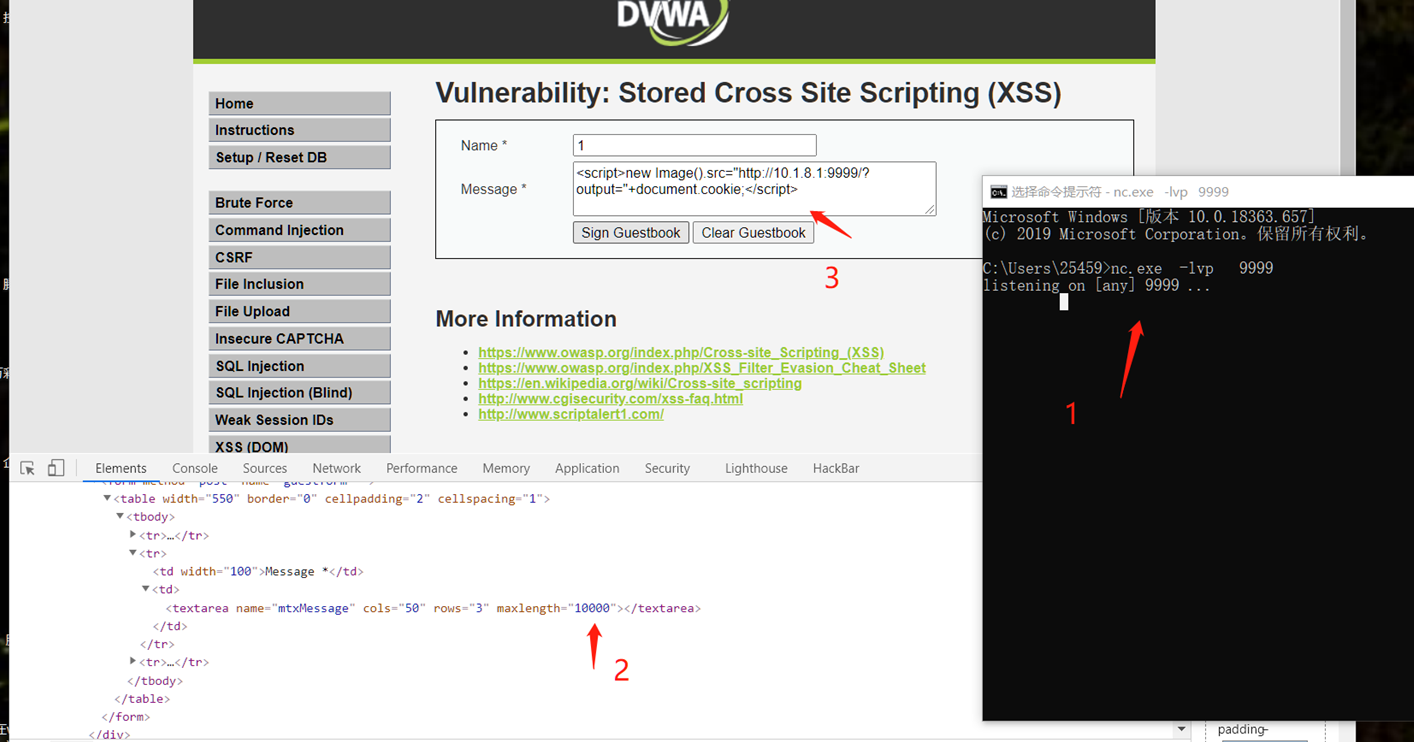The height and width of the screenshot is (742, 1414).
Task: Click the "More Information" heading
Action: click(526, 319)
